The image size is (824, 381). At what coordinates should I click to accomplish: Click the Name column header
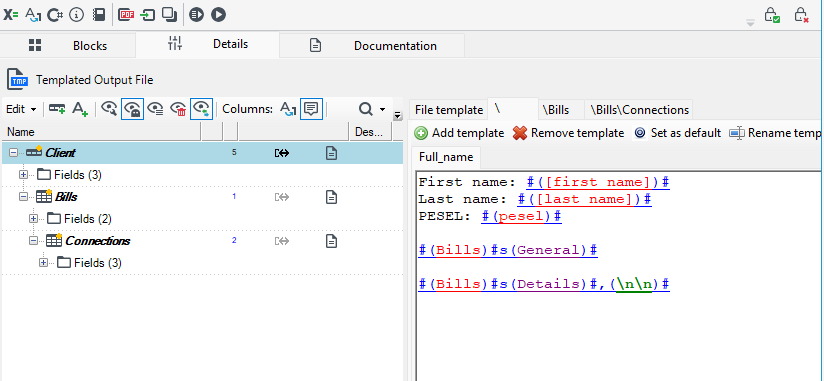point(101,132)
